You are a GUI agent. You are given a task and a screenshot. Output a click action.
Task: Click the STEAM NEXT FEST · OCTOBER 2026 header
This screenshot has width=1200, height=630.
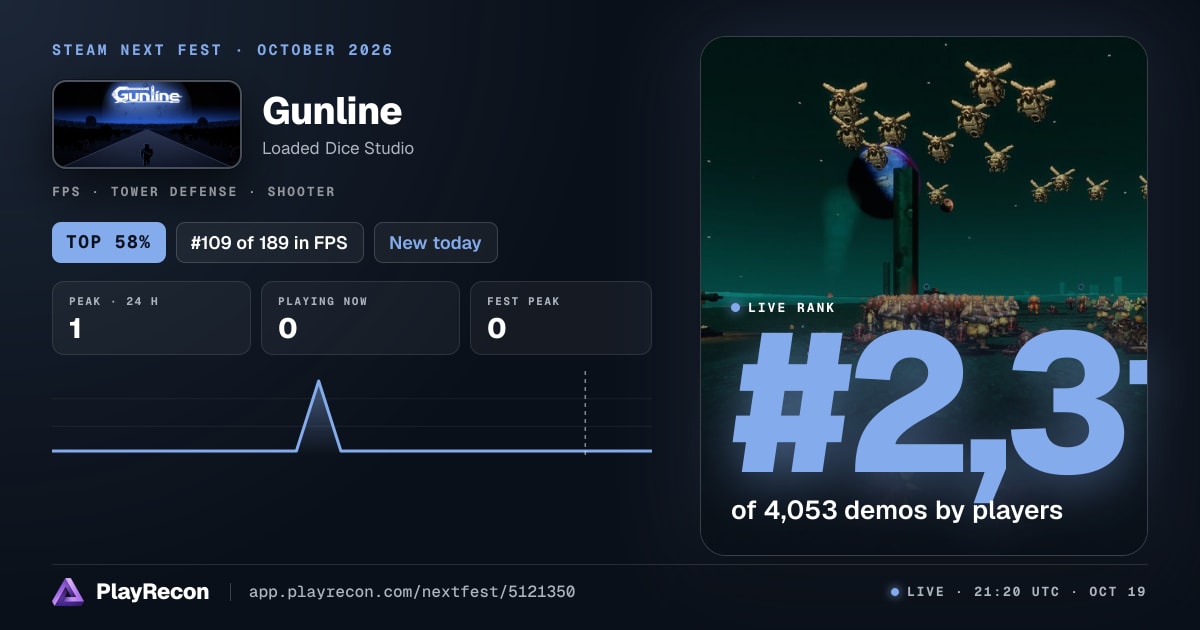223,50
